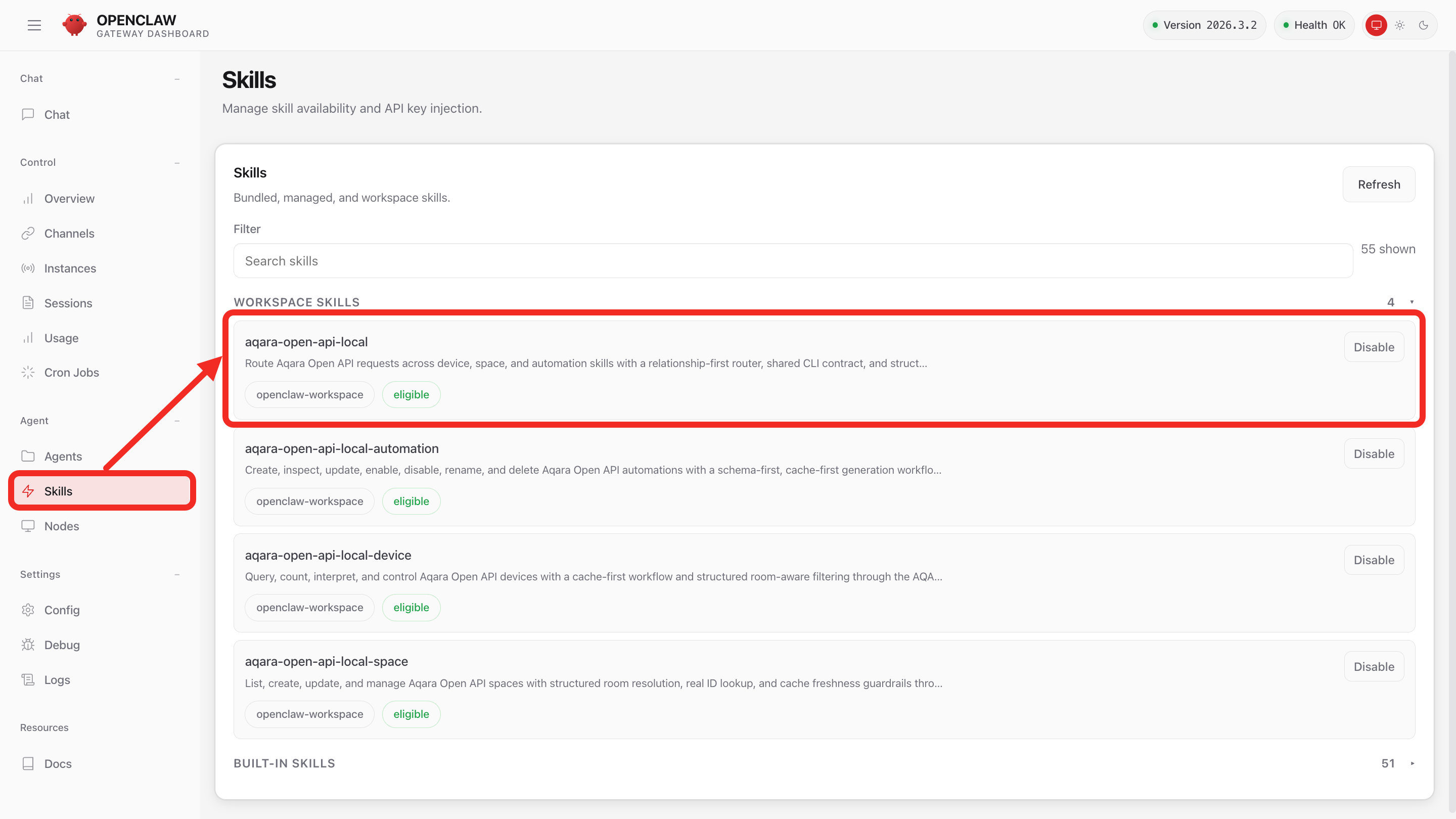Click the aqara-open-api-local-space skill title
The width and height of the screenshot is (1456, 819).
pyautogui.click(x=326, y=661)
